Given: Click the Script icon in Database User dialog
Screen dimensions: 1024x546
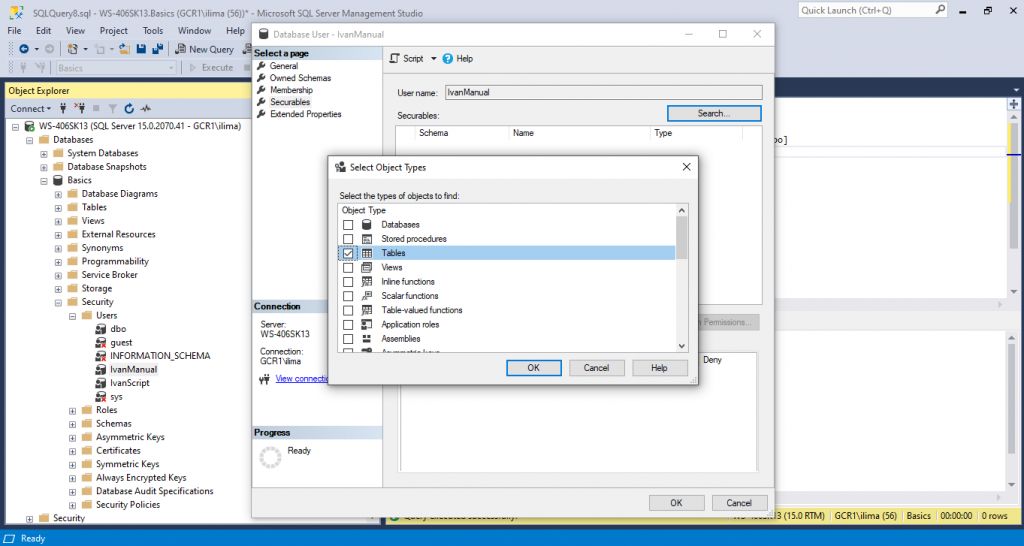Looking at the screenshot, I should click(394, 58).
